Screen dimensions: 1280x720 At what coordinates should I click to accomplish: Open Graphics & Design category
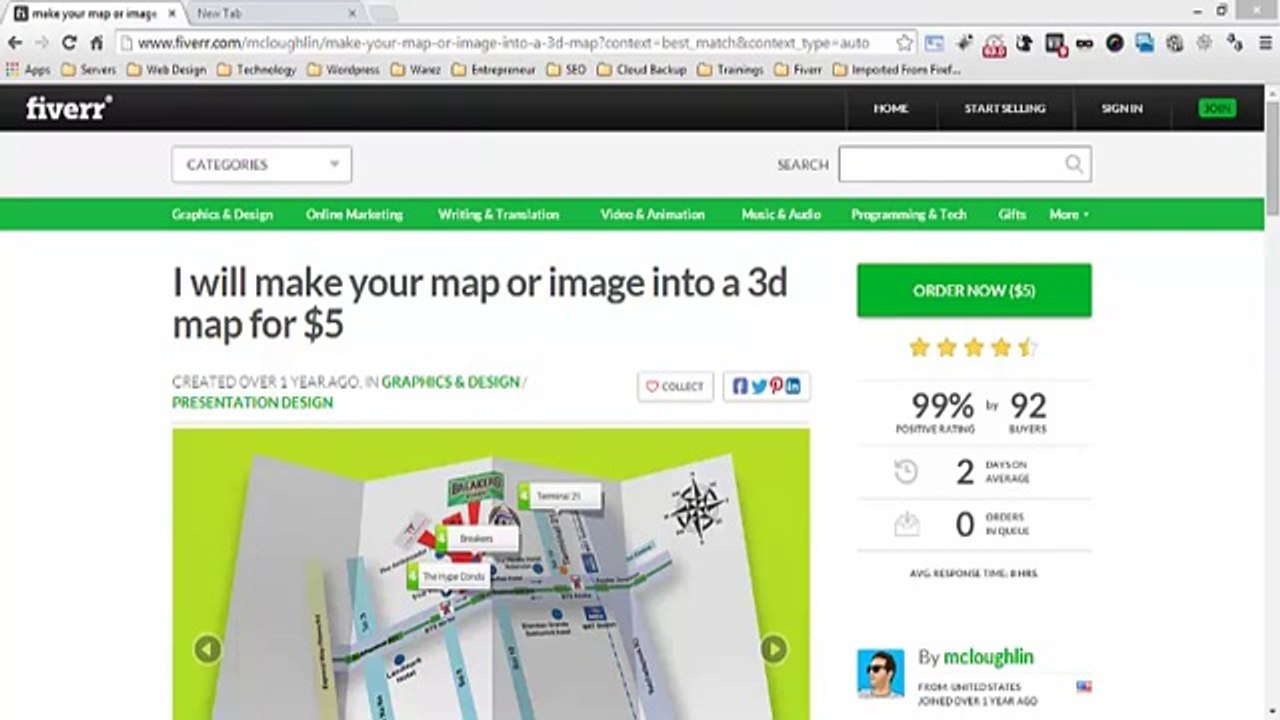tap(222, 214)
